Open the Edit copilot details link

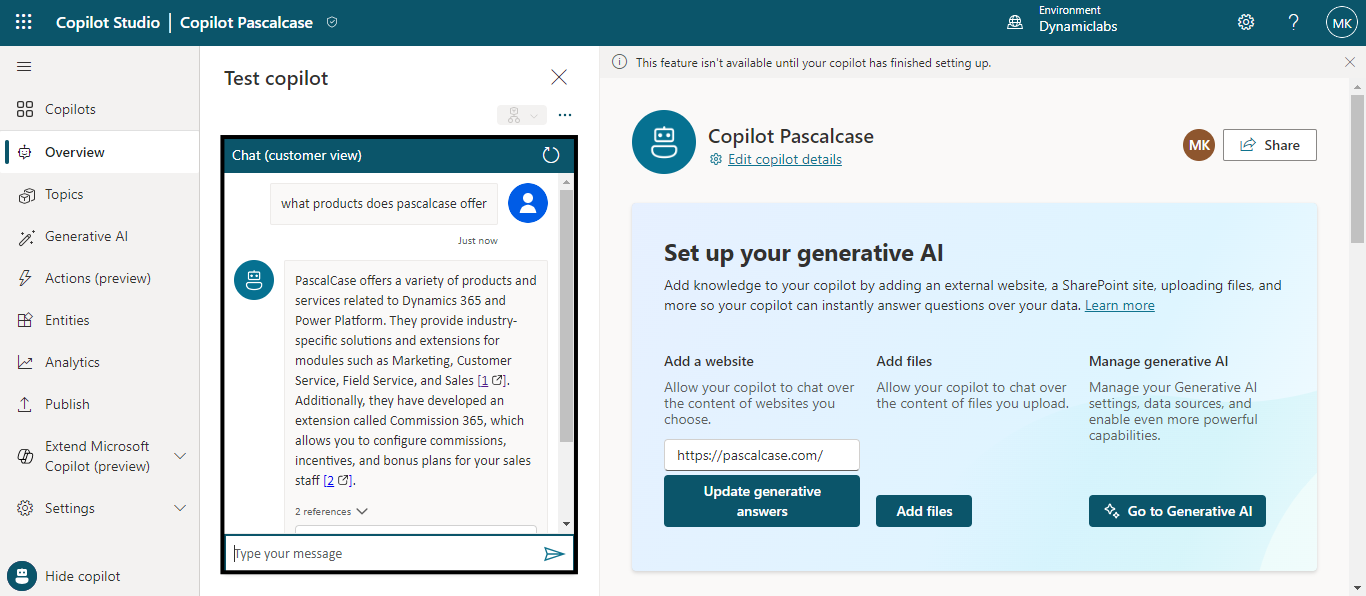click(784, 160)
